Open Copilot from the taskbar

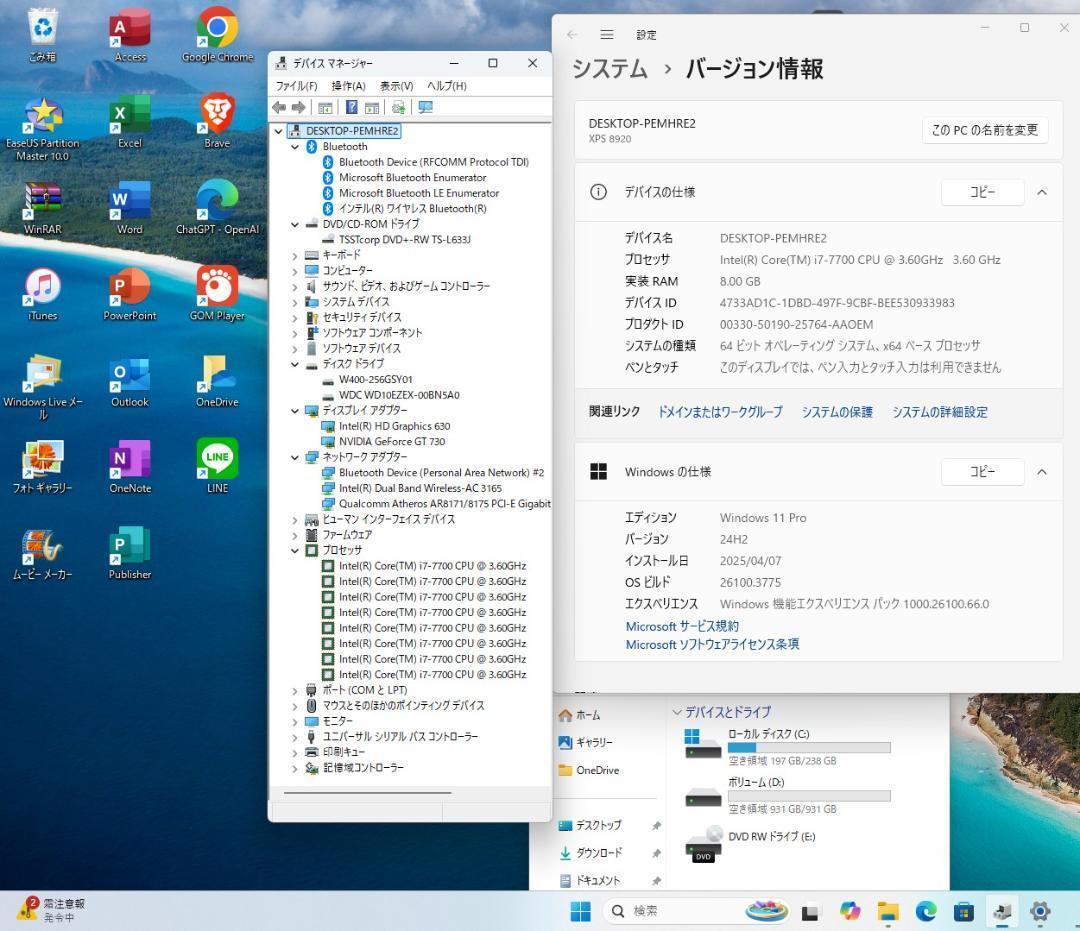click(x=849, y=911)
